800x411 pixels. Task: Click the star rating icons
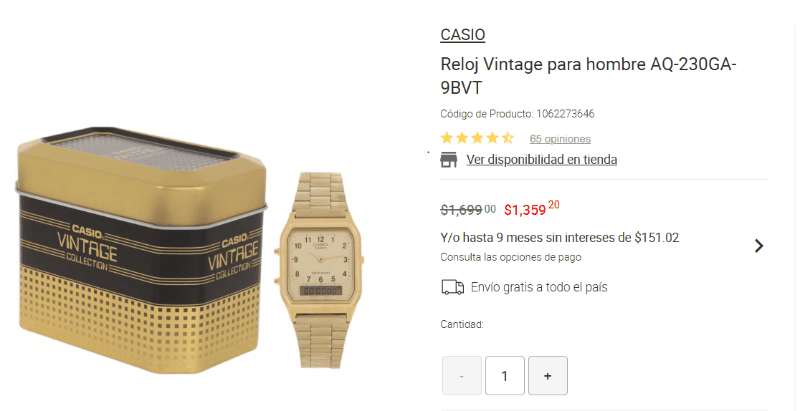click(477, 138)
